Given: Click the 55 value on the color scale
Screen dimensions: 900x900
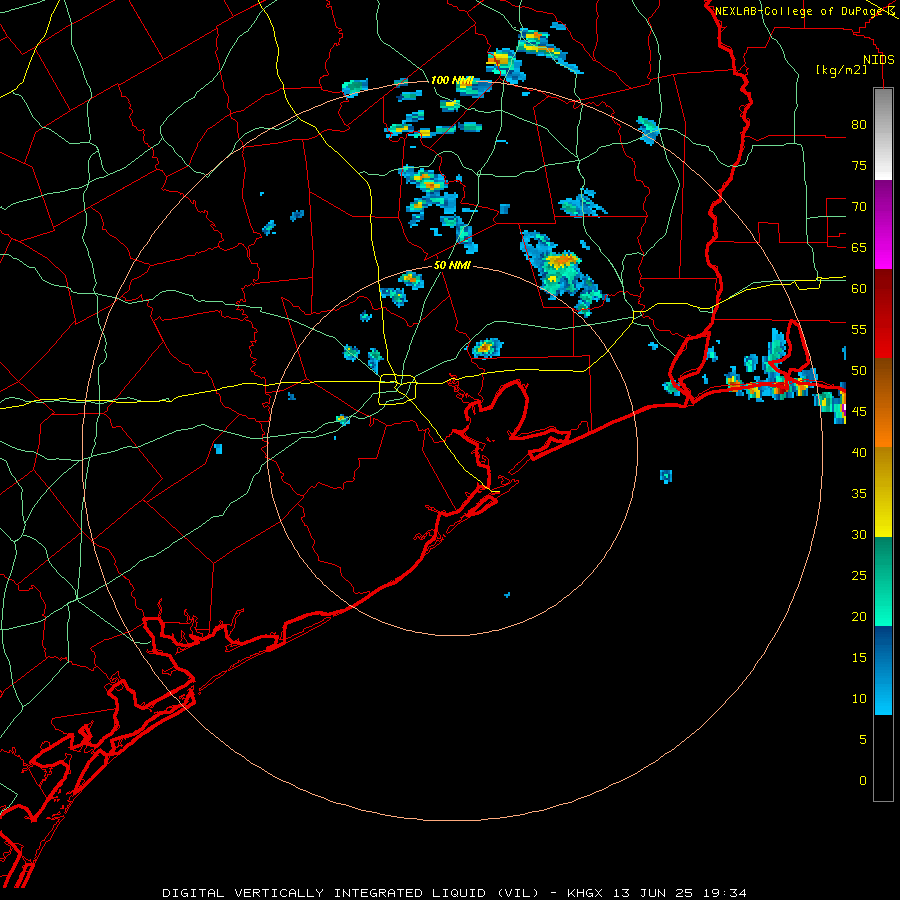Looking at the screenshot, I should [859, 329].
